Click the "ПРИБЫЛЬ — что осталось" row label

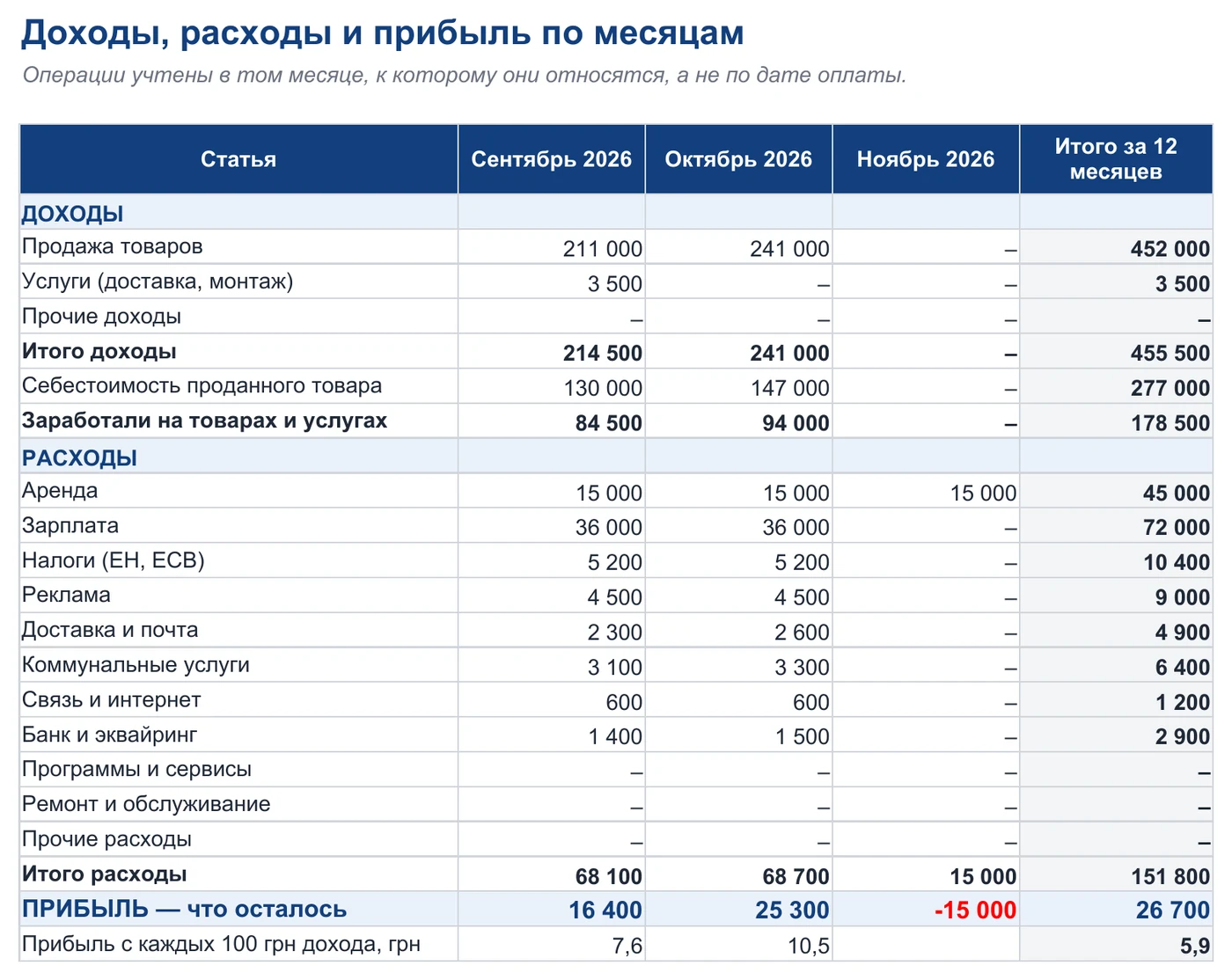(184, 910)
